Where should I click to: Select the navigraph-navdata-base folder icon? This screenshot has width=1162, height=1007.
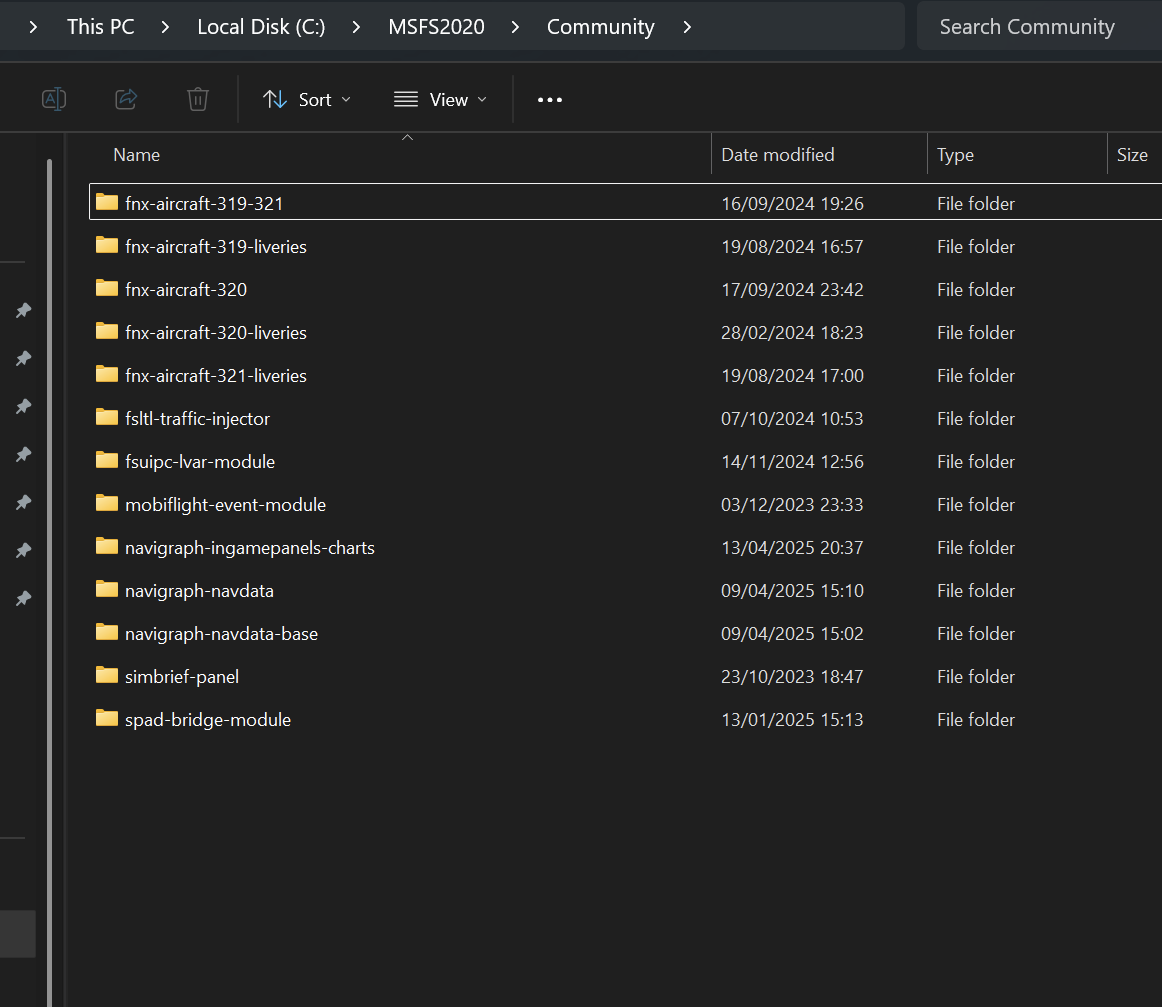[107, 632]
